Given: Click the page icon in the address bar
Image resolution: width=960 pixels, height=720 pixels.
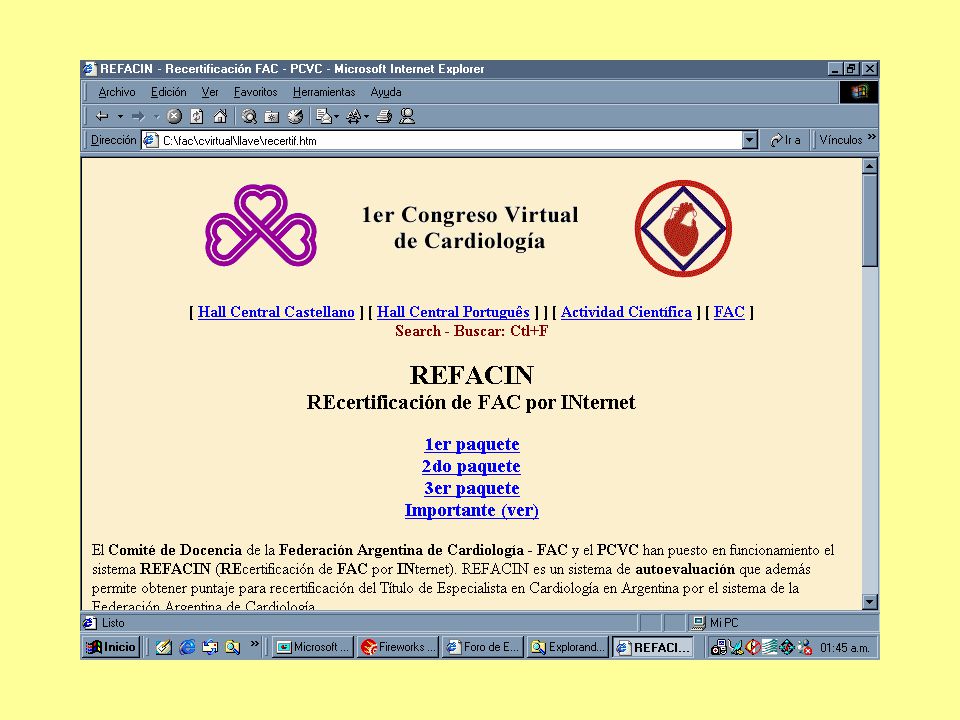Looking at the screenshot, I should click(151, 140).
